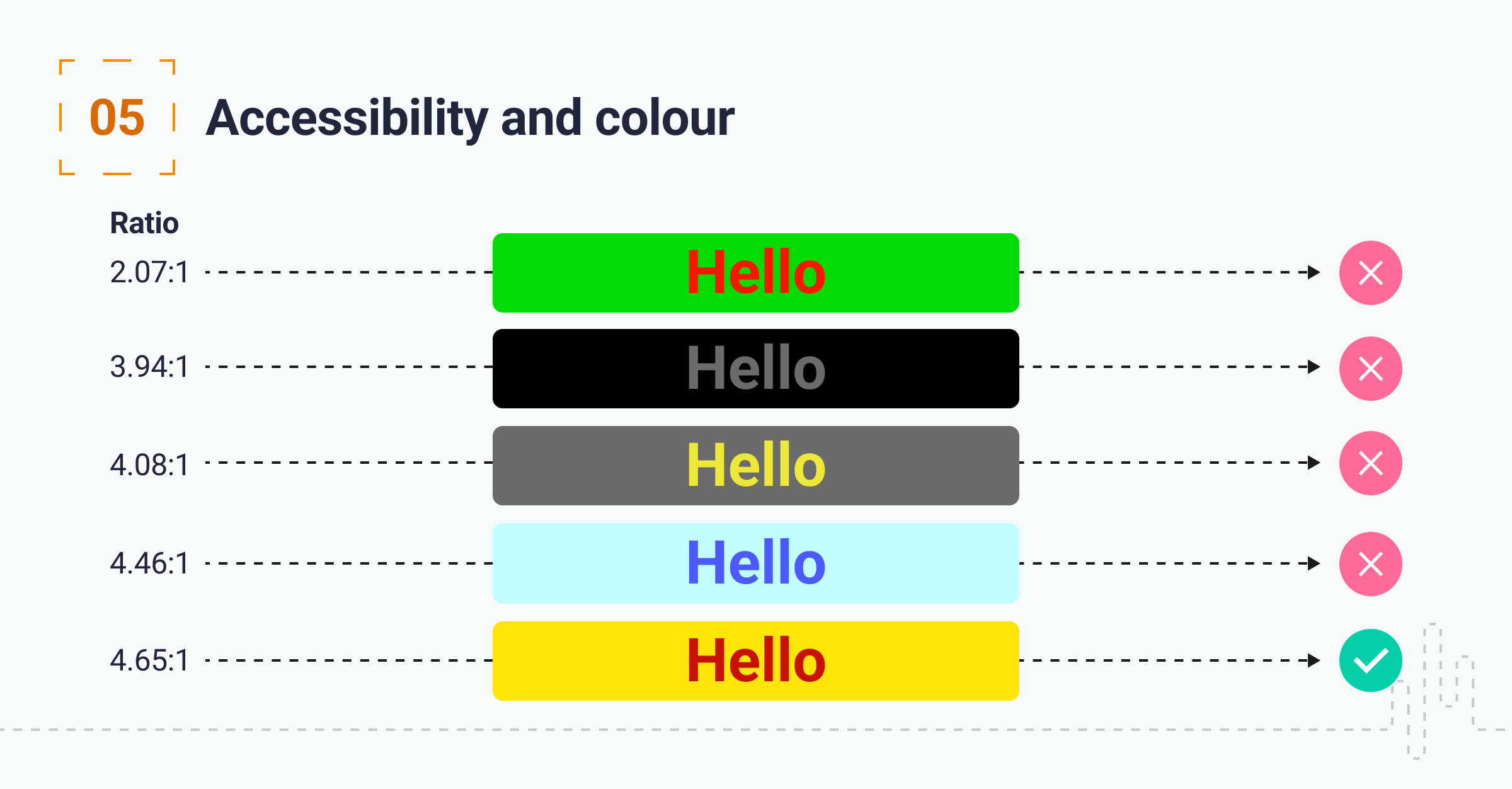The height and width of the screenshot is (789, 1512).
Task: Click the Accessibility and colour title
Action: point(470,118)
